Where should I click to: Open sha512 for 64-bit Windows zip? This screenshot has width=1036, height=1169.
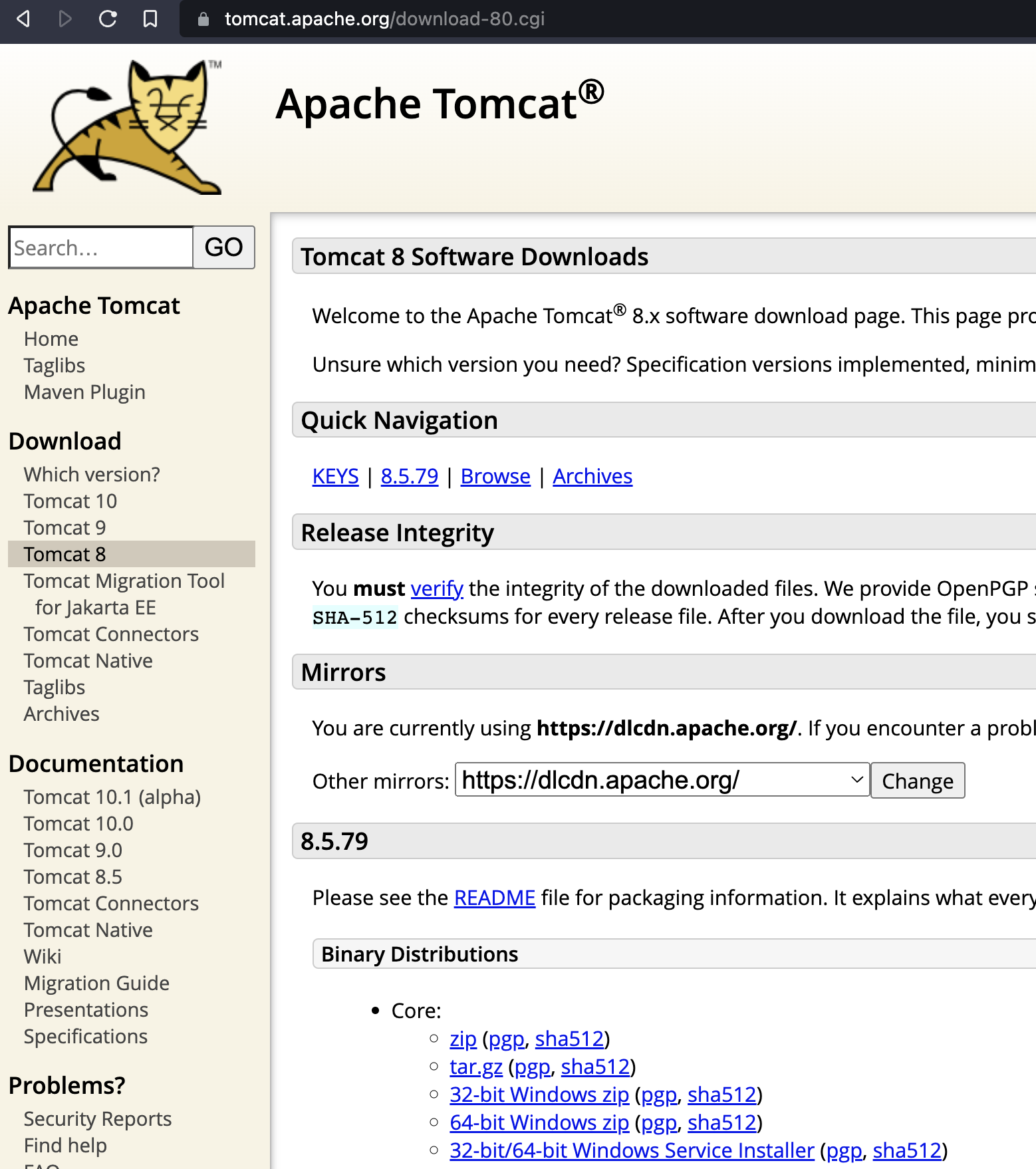722,1122
